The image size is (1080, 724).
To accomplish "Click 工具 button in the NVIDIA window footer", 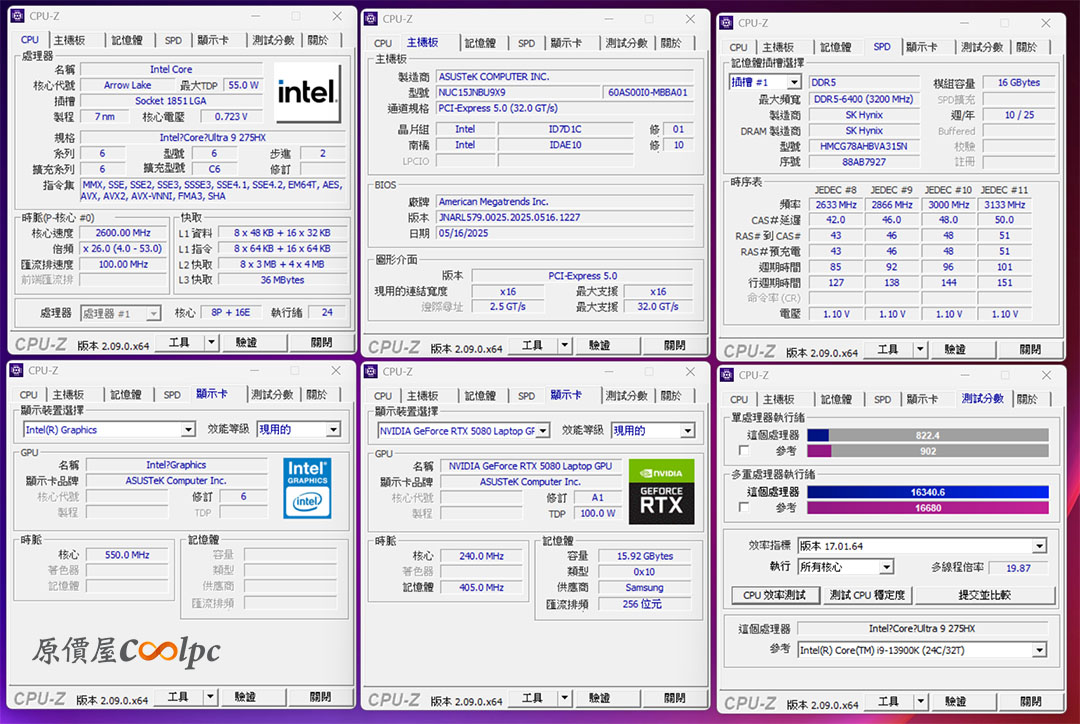I will (532, 698).
